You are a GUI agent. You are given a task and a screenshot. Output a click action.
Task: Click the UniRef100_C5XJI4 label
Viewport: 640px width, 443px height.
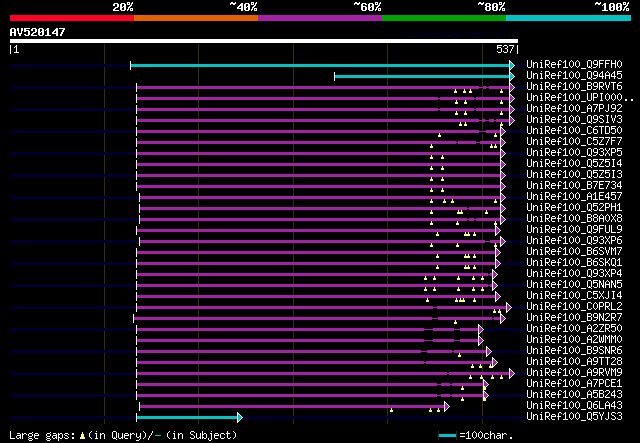click(x=574, y=296)
